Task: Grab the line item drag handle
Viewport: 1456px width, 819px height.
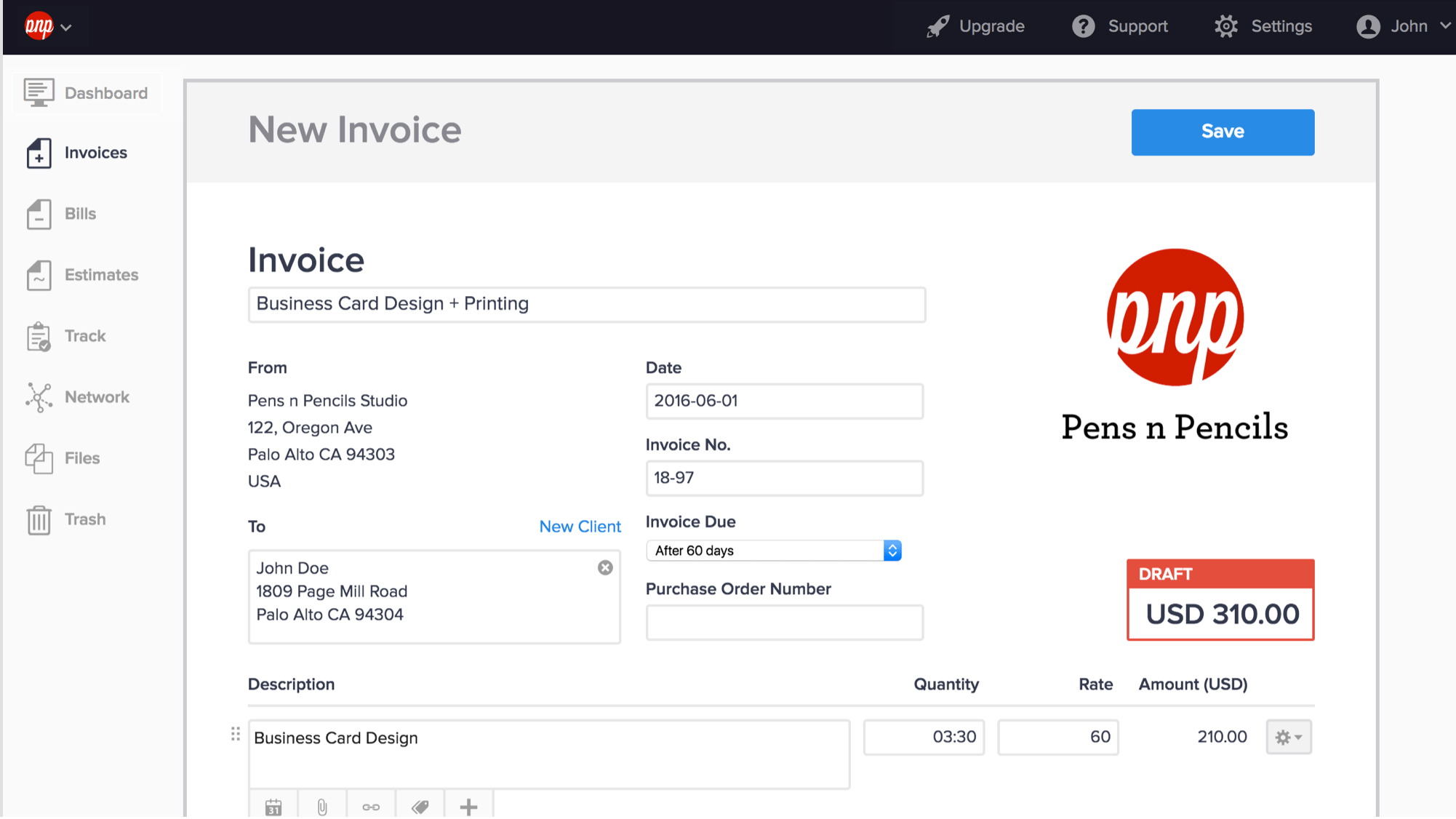Action: click(x=235, y=735)
